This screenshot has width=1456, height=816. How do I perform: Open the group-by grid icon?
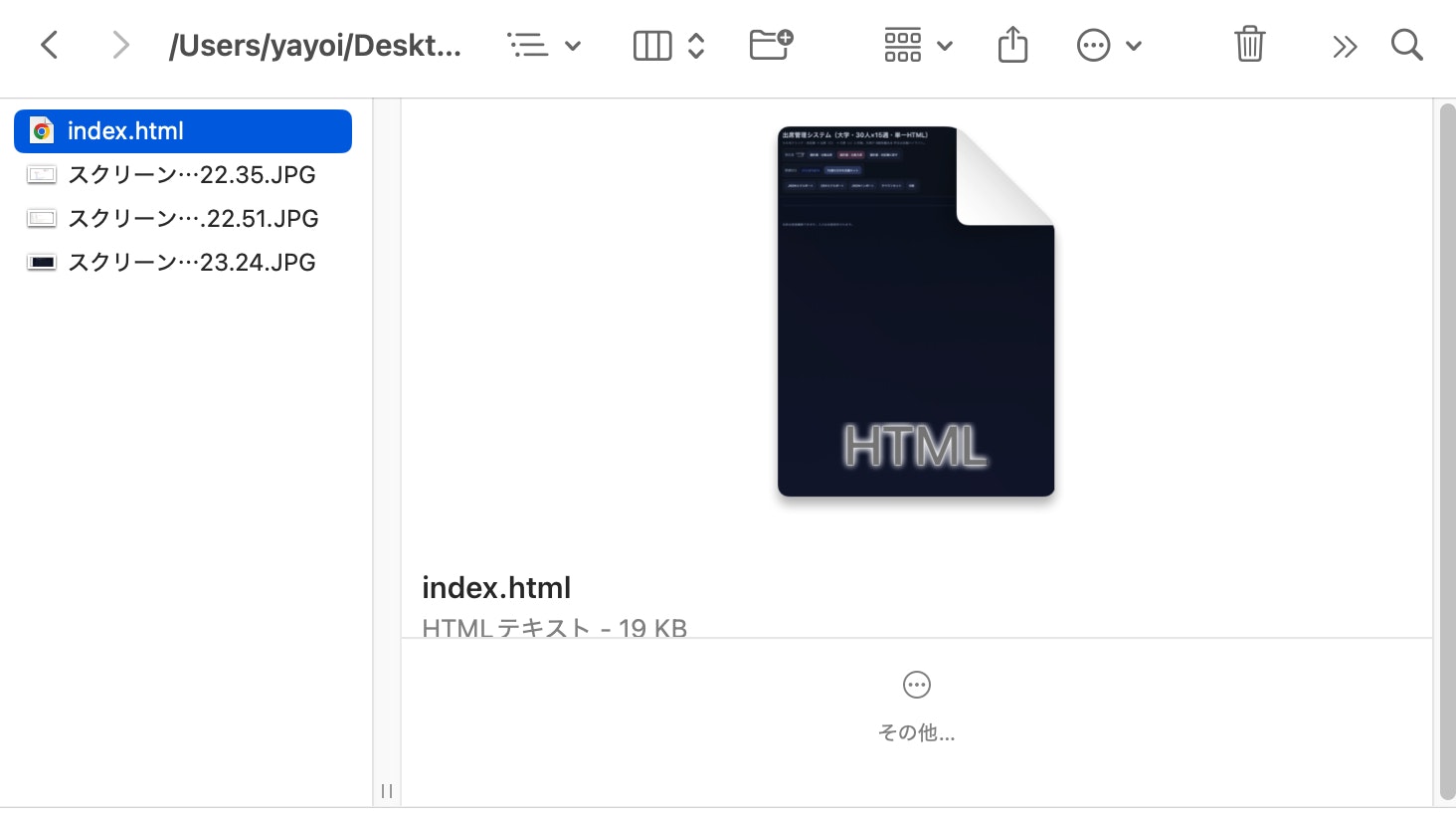(902, 46)
